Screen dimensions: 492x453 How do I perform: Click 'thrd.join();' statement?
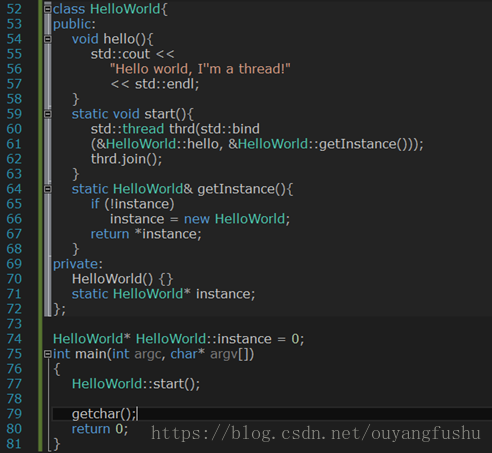point(126,159)
